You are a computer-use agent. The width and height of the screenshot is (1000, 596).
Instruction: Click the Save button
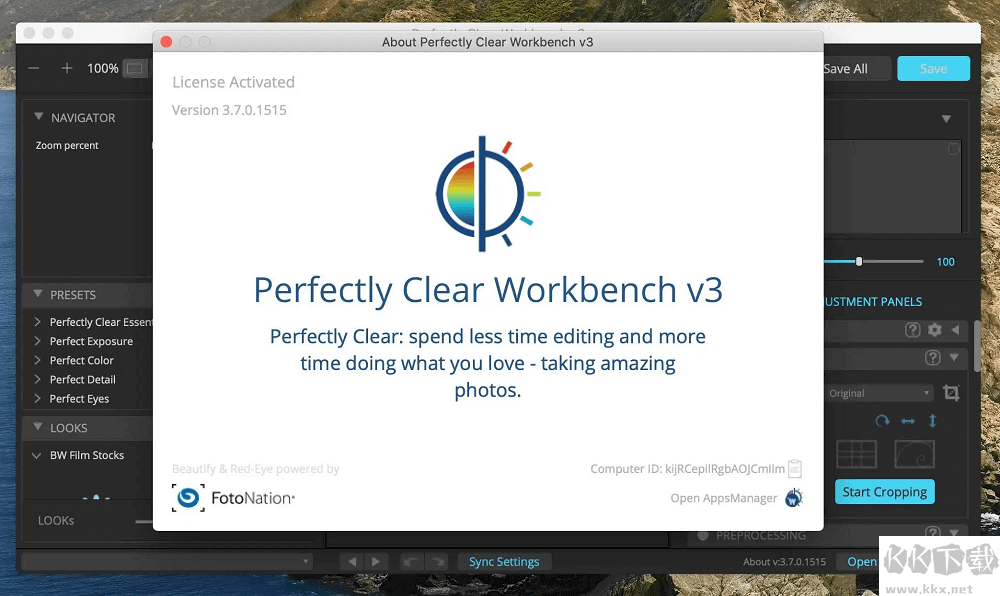[934, 69]
